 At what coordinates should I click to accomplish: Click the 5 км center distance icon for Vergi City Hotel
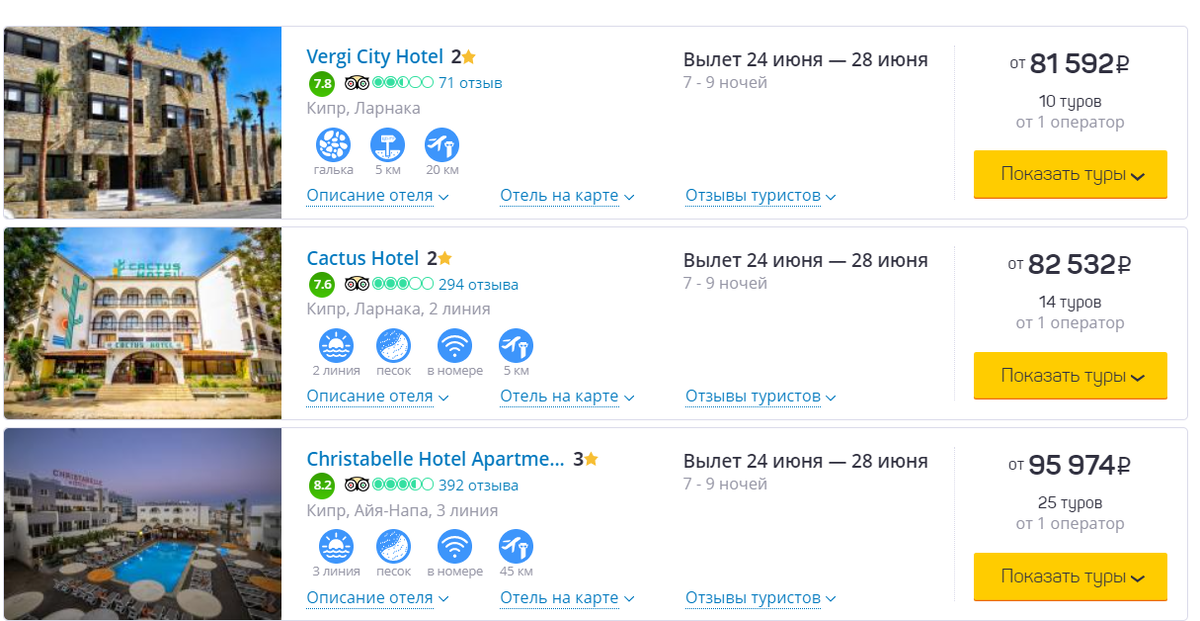[x=387, y=145]
